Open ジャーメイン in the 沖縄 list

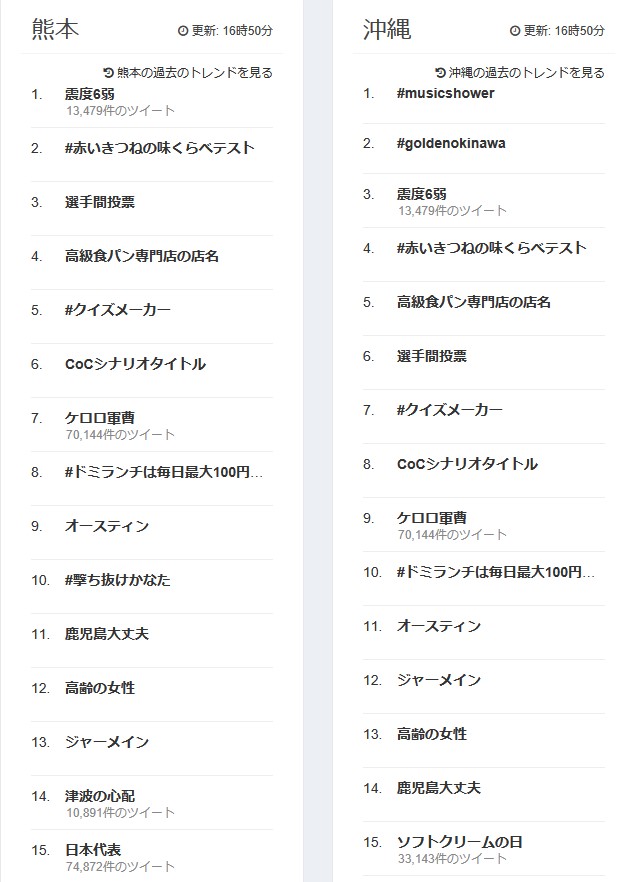pyautogui.click(x=439, y=680)
